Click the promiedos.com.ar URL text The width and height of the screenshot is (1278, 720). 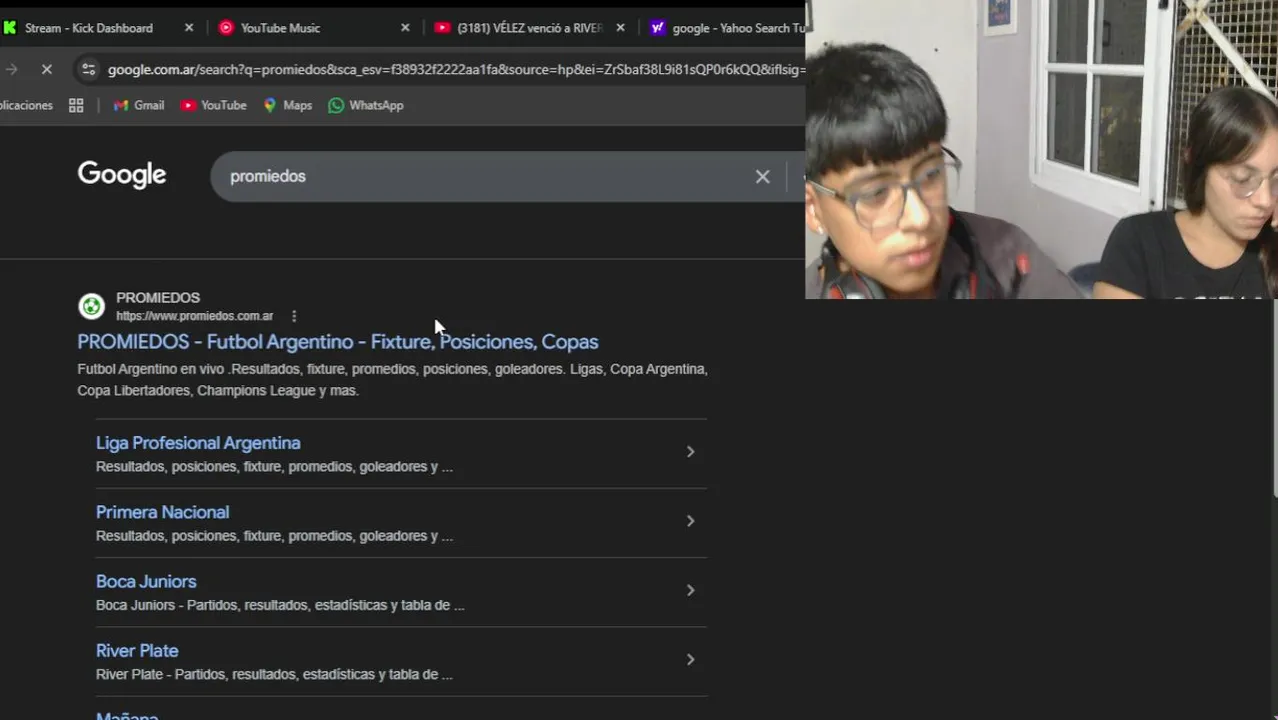click(194, 316)
